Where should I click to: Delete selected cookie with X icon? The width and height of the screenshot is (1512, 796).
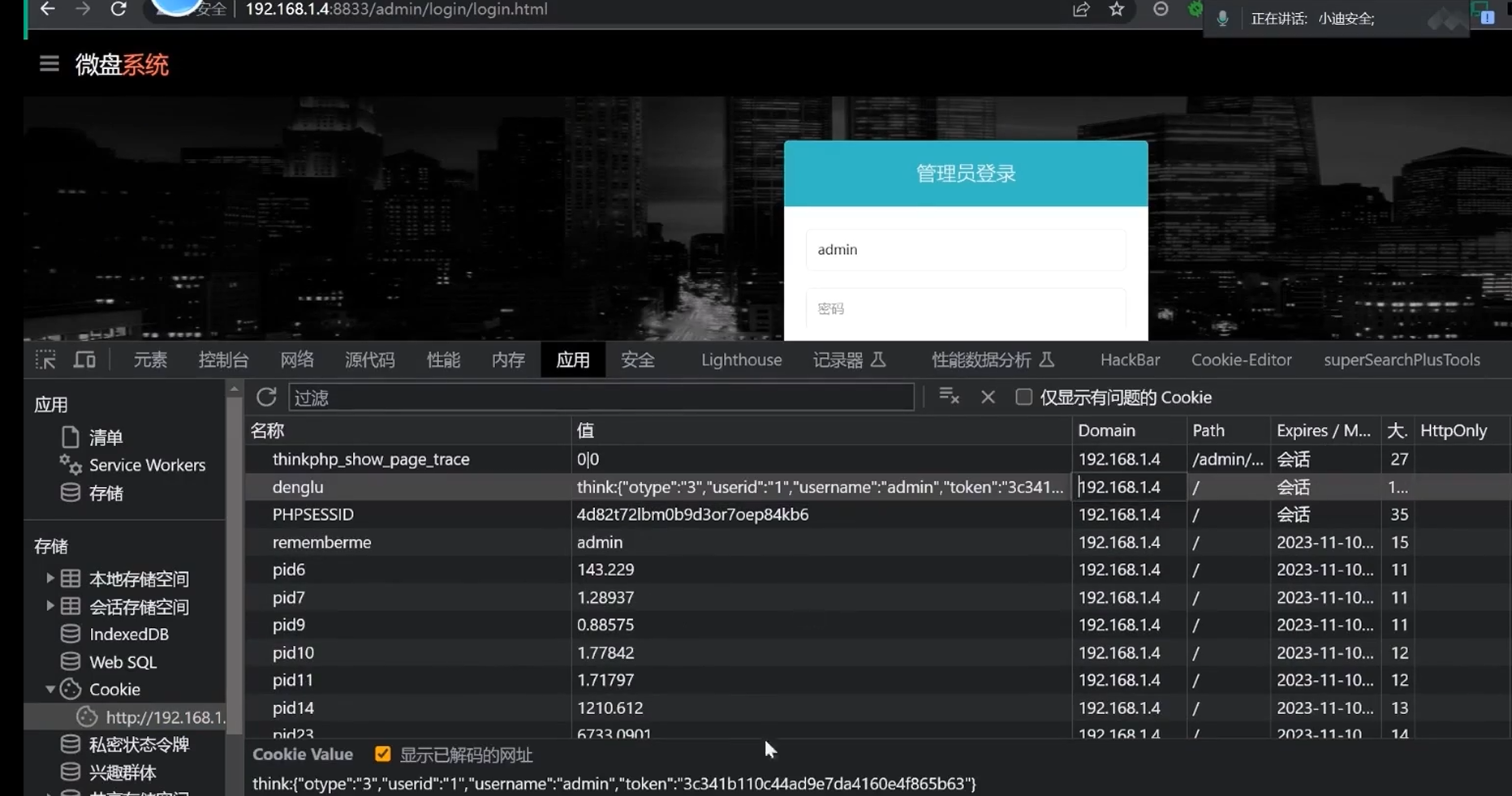pyautogui.click(x=988, y=398)
